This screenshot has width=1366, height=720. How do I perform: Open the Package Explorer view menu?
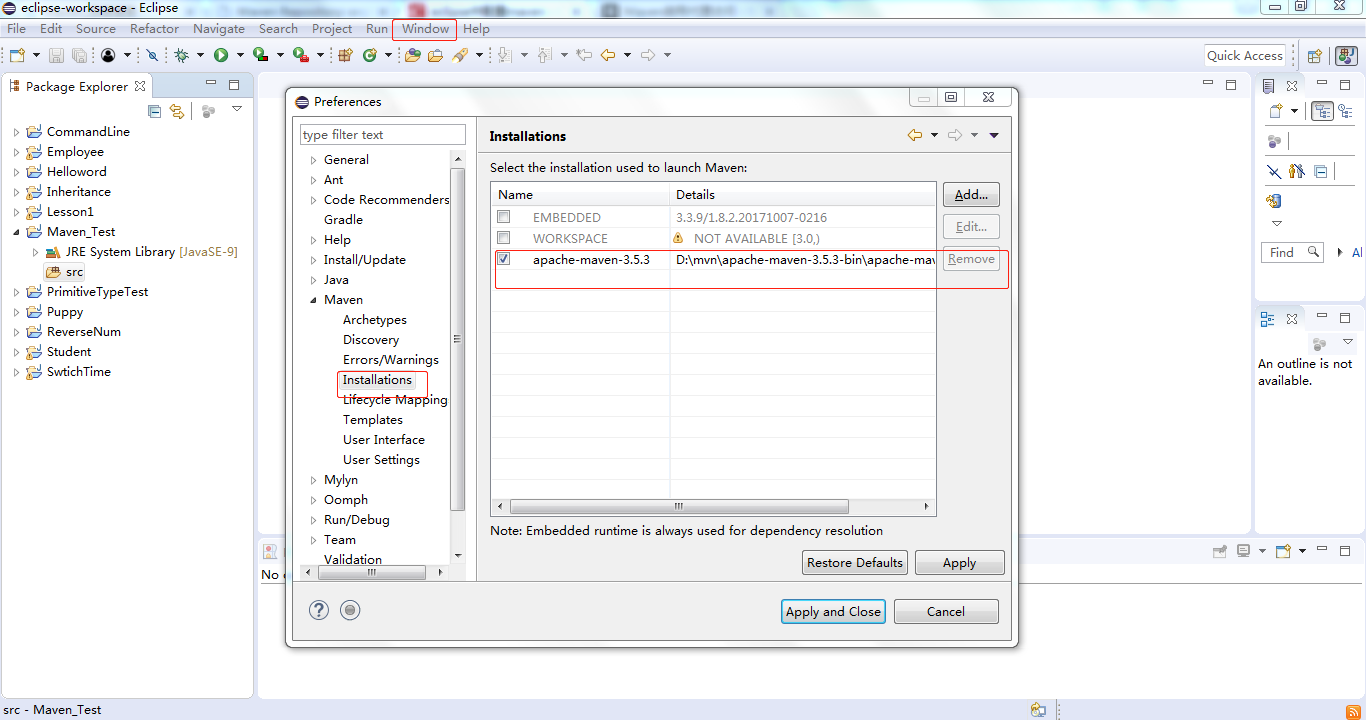[237, 109]
